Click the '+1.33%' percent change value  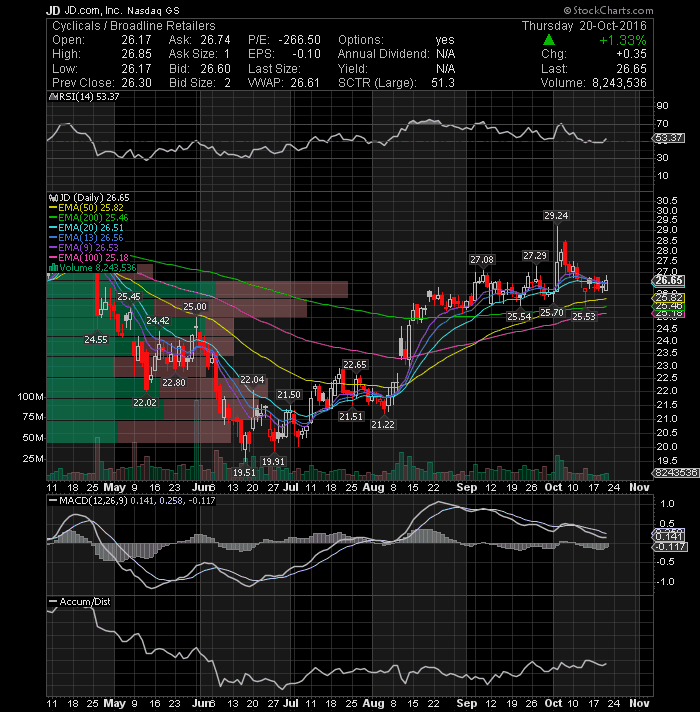[x=622, y=40]
